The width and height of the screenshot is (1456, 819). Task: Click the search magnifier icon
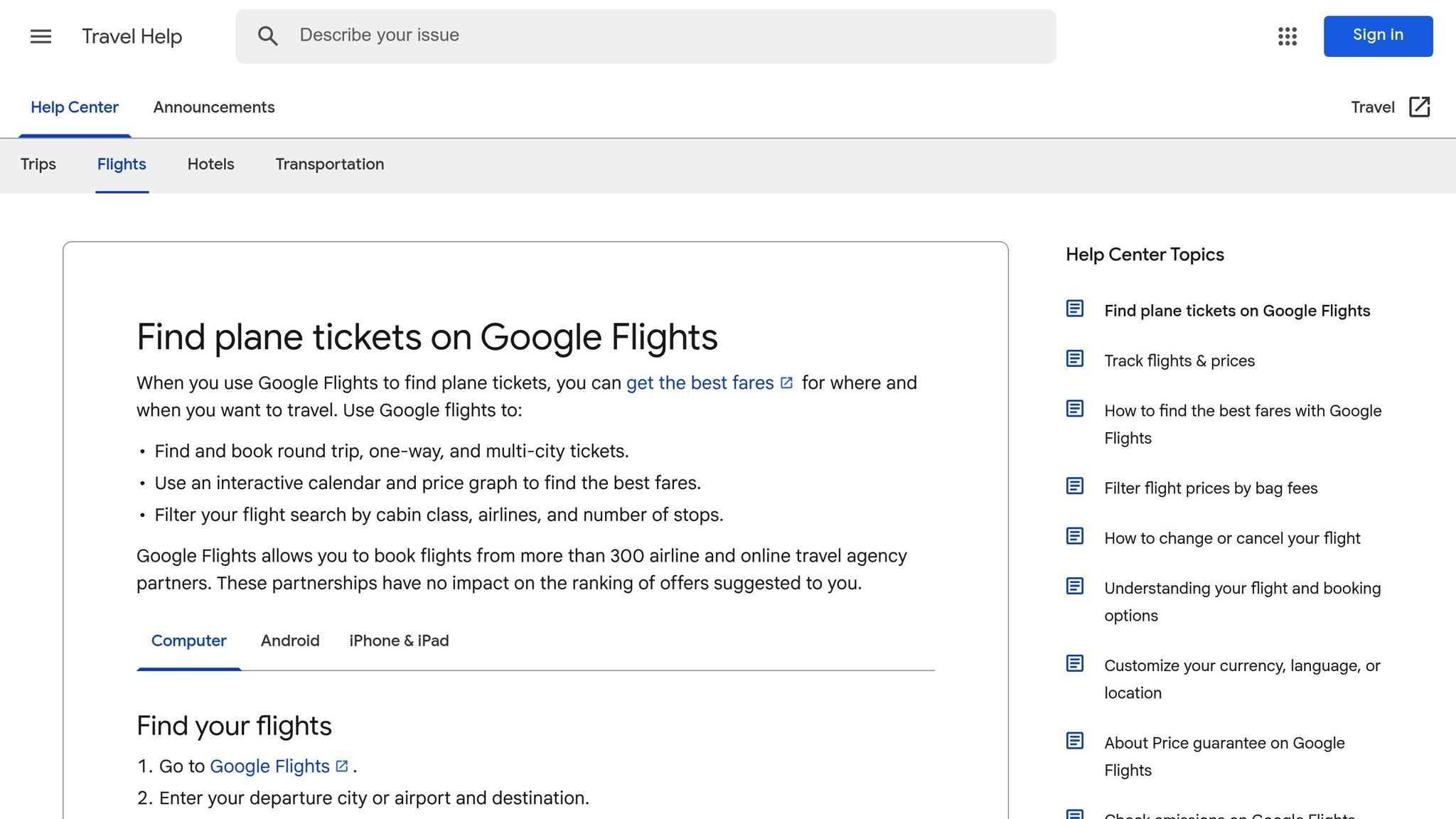coord(269,36)
